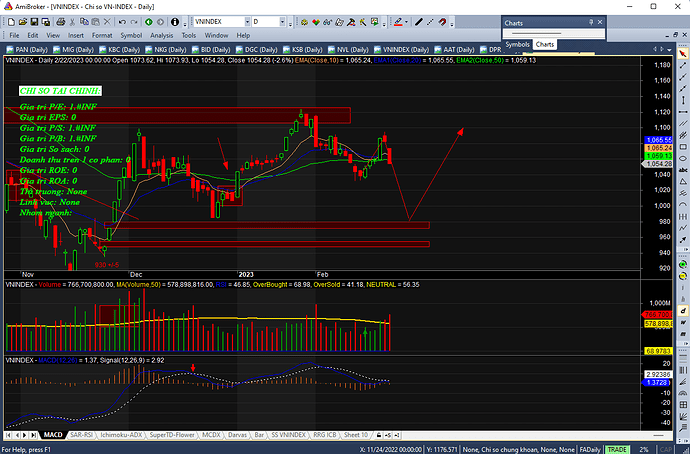Open the Symbol menu
This screenshot has height=454, width=690.
tap(131, 35)
